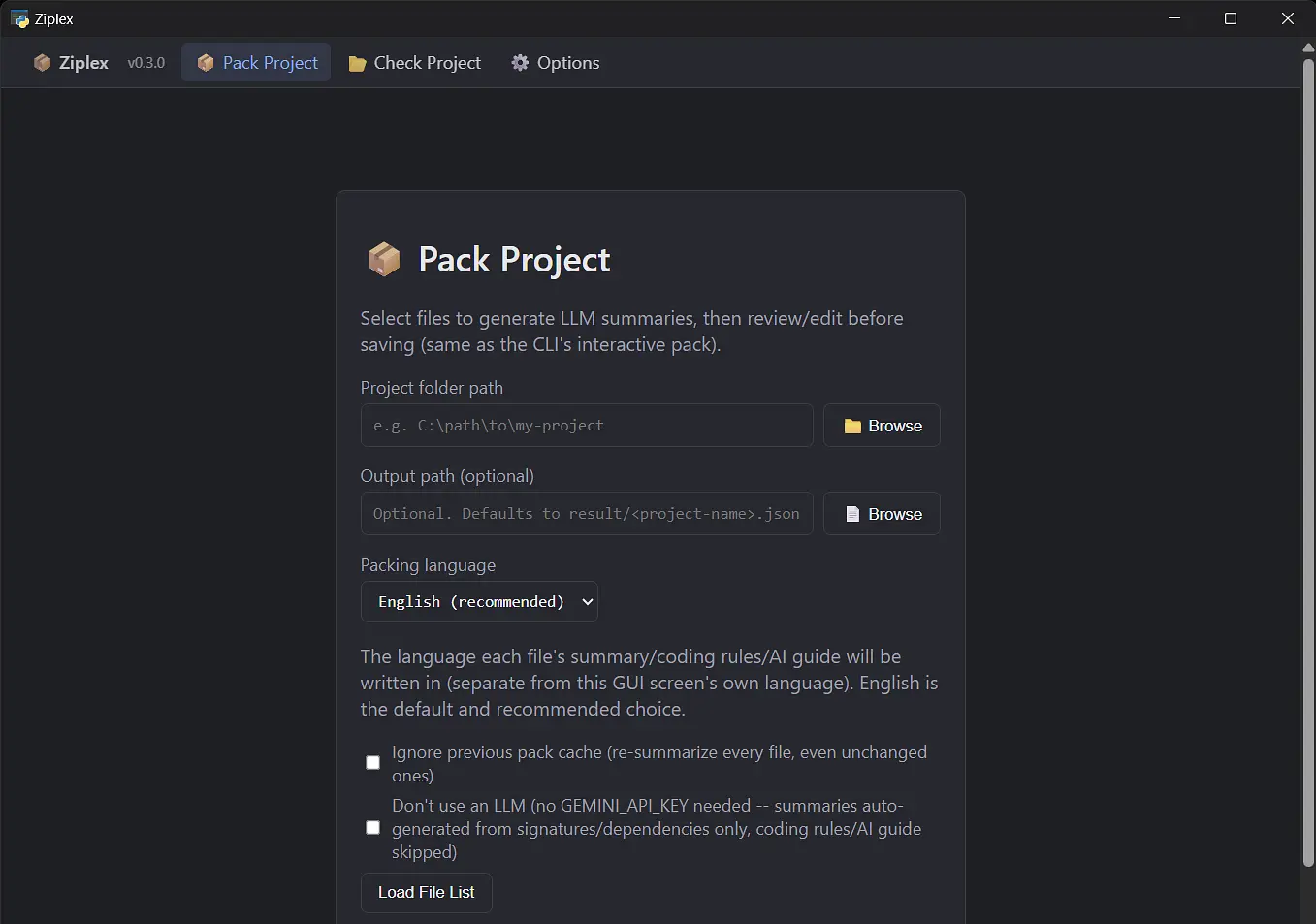Image resolution: width=1316 pixels, height=924 pixels.
Task: Click the package icon on Pack Project tab
Action: pyautogui.click(x=206, y=63)
